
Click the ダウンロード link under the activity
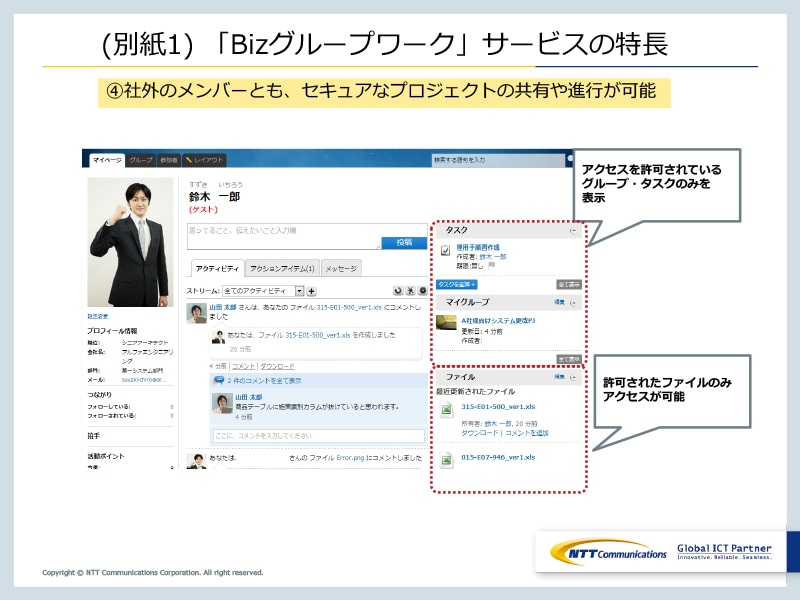coord(277,366)
